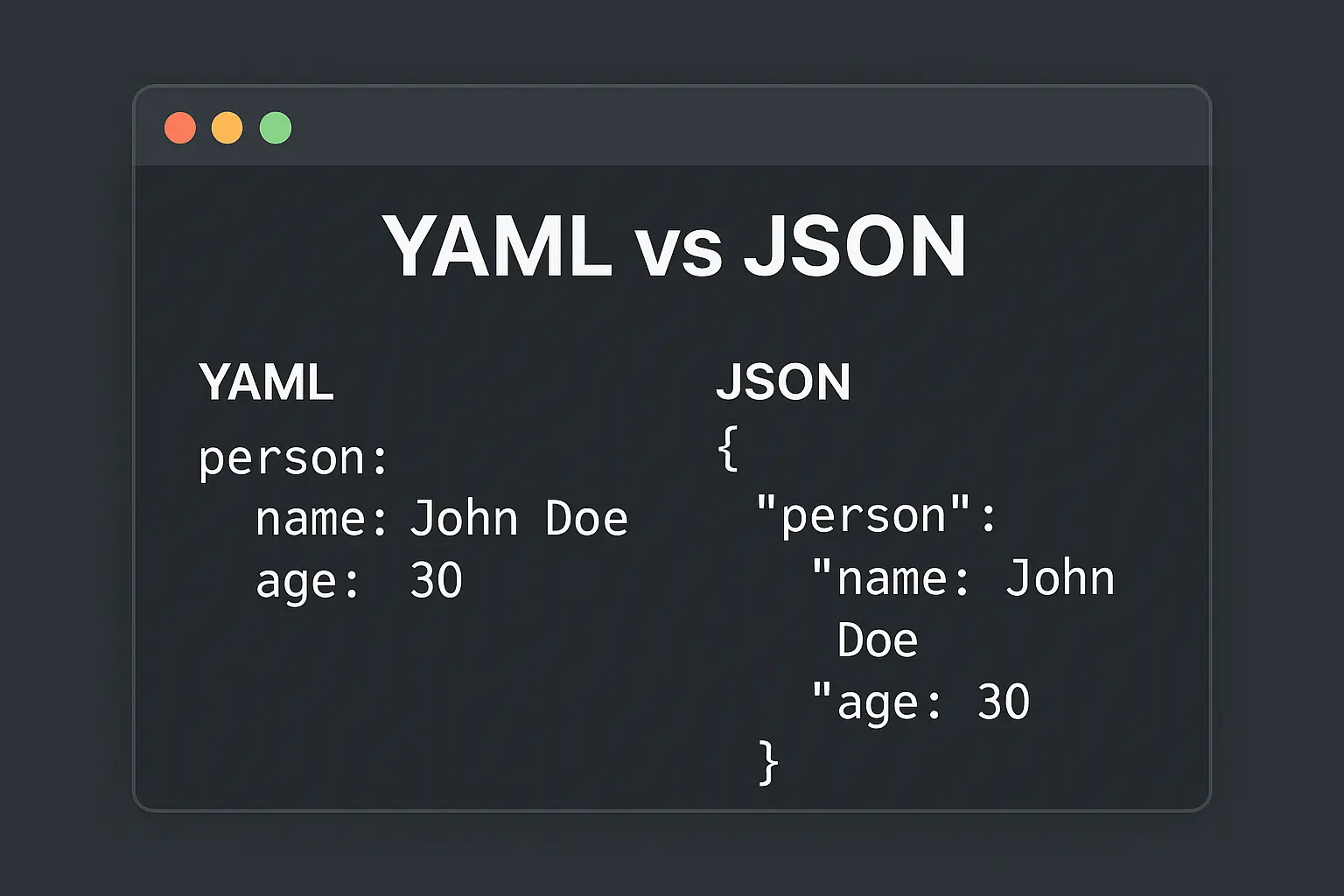Click the "vs" word in the main title
Image resolution: width=1344 pixels, height=896 pixels.
point(678,248)
